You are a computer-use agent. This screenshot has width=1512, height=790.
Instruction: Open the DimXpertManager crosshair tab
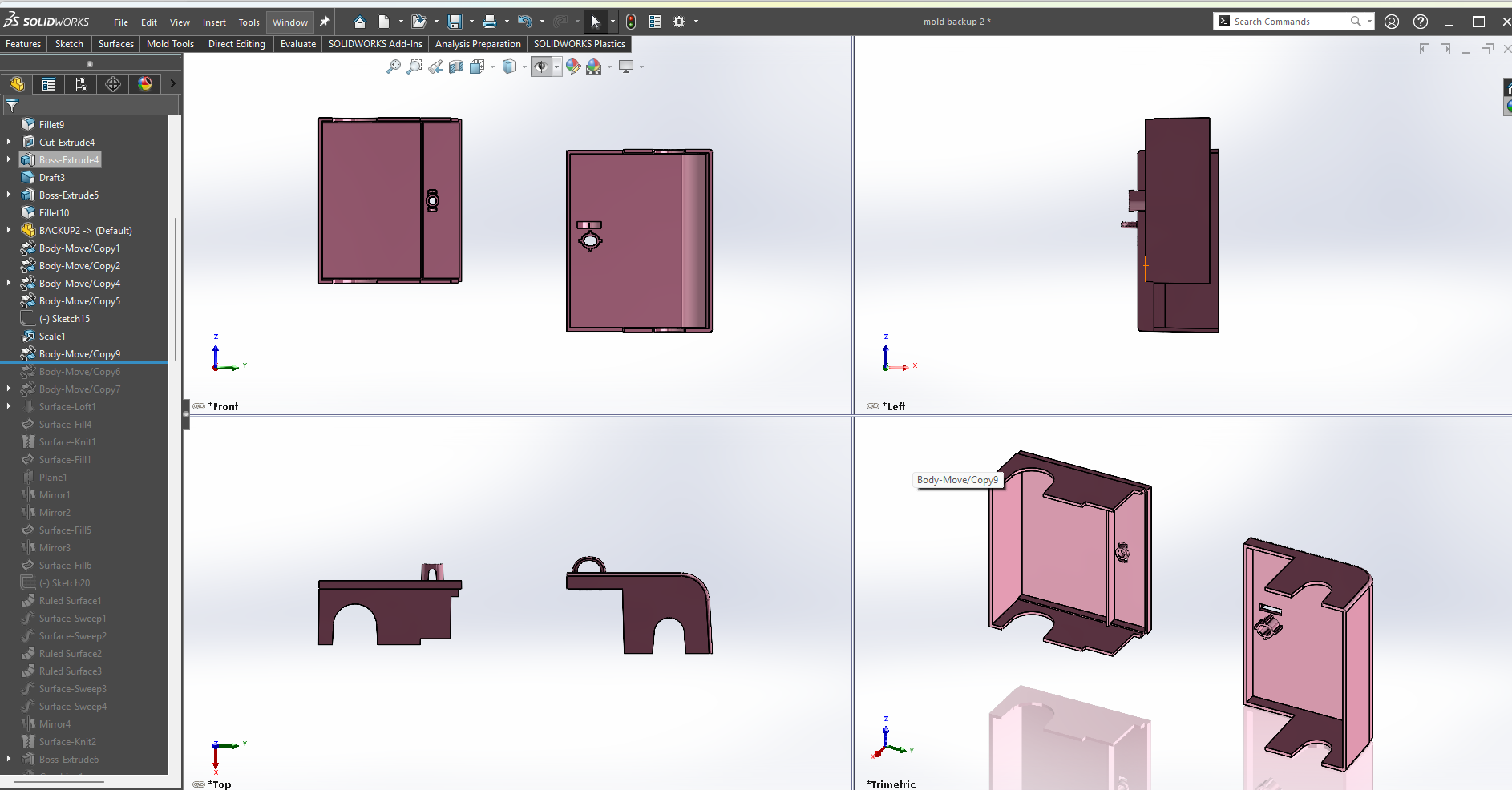coord(113,84)
